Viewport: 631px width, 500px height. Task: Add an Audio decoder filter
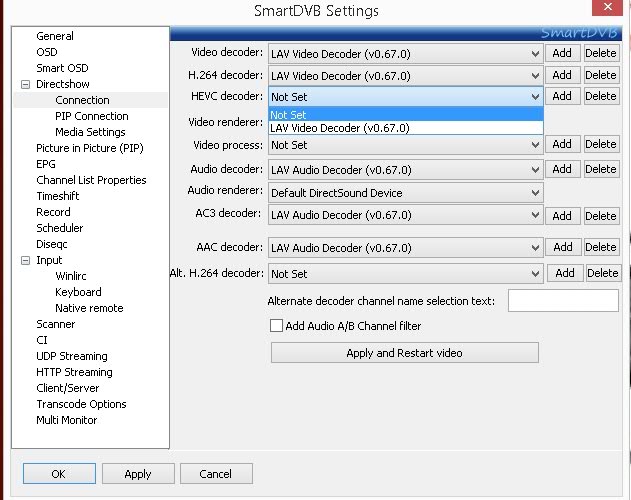[562, 169]
